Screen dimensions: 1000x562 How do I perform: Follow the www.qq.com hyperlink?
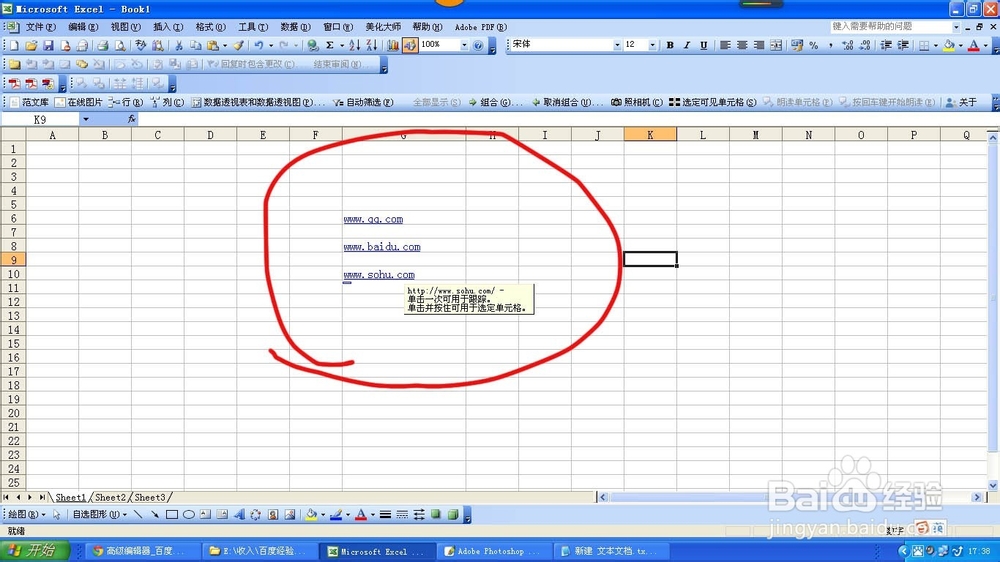[373, 219]
